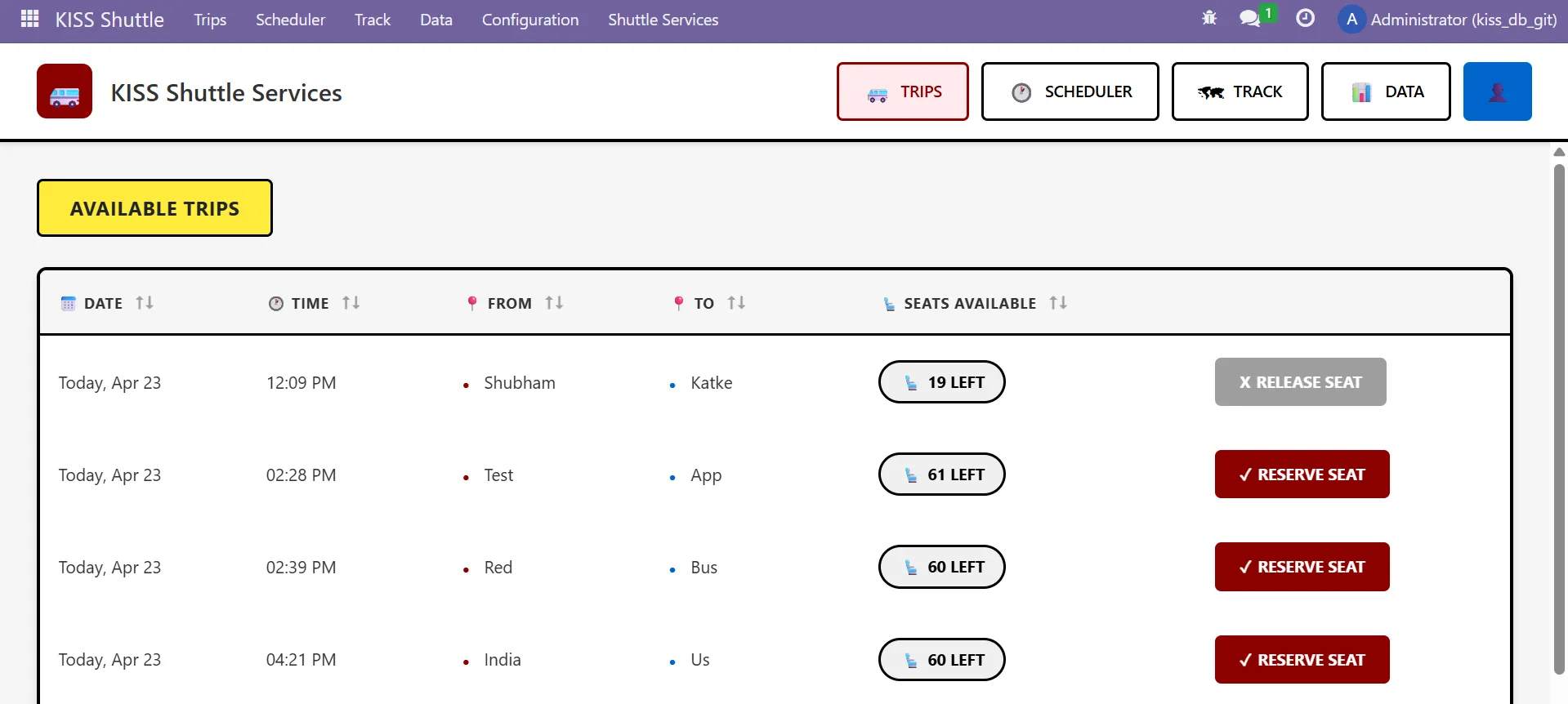1568x704 pixels.
Task: Click the 12:09 PM time cell
Action: pos(301,382)
